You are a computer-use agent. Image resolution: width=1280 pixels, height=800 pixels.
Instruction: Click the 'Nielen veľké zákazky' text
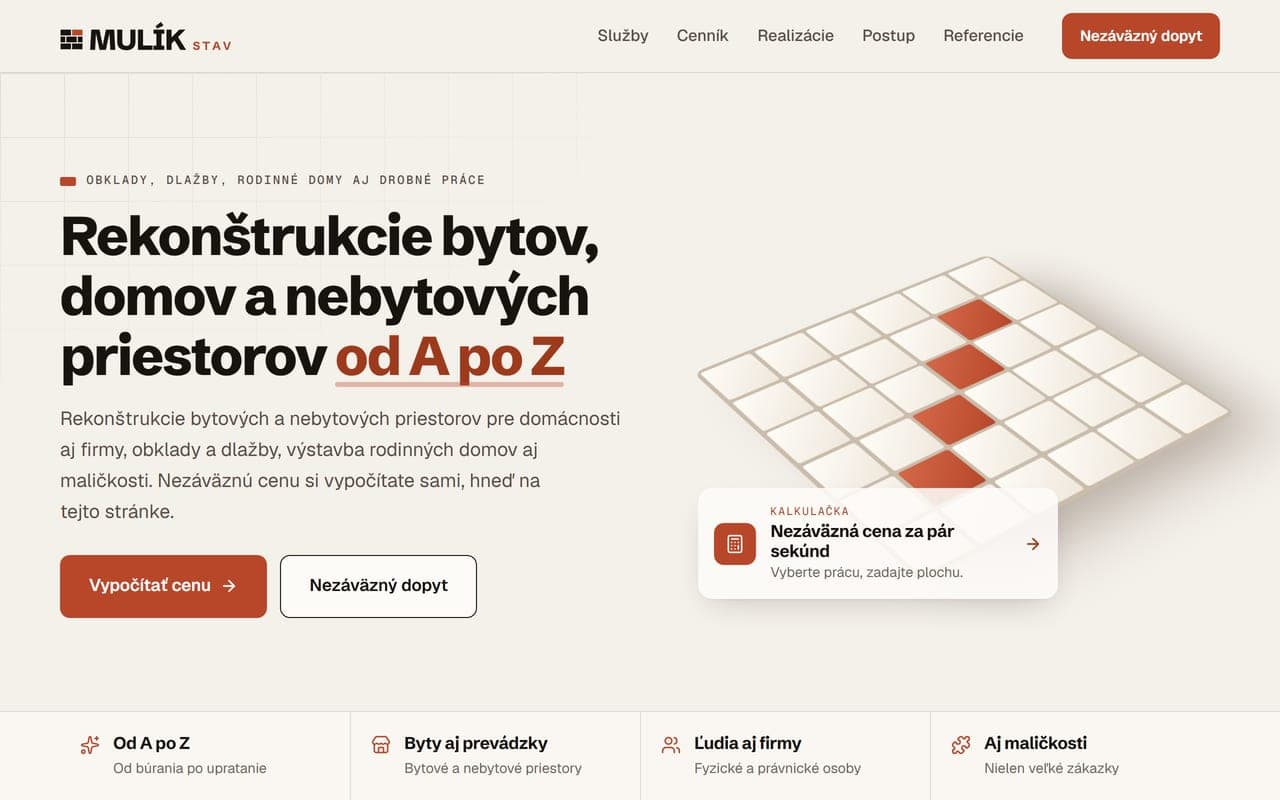(1052, 769)
